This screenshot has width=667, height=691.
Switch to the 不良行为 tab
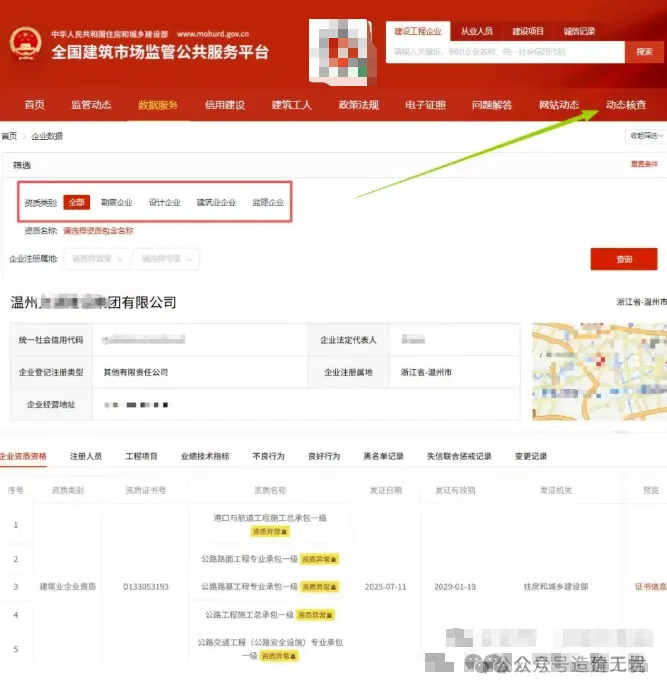coord(269,456)
